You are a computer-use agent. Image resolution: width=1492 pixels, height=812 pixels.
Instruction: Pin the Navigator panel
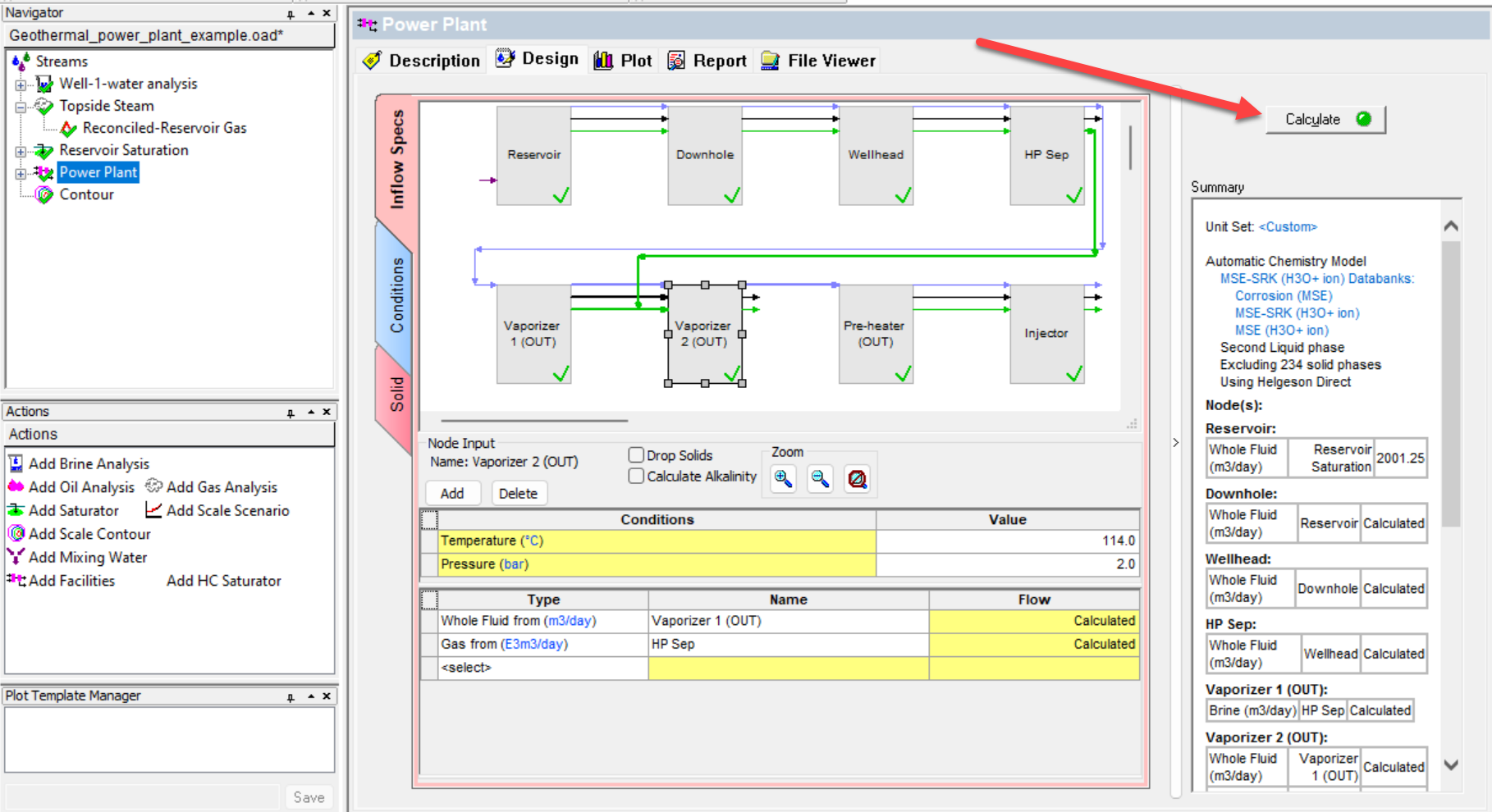[291, 14]
